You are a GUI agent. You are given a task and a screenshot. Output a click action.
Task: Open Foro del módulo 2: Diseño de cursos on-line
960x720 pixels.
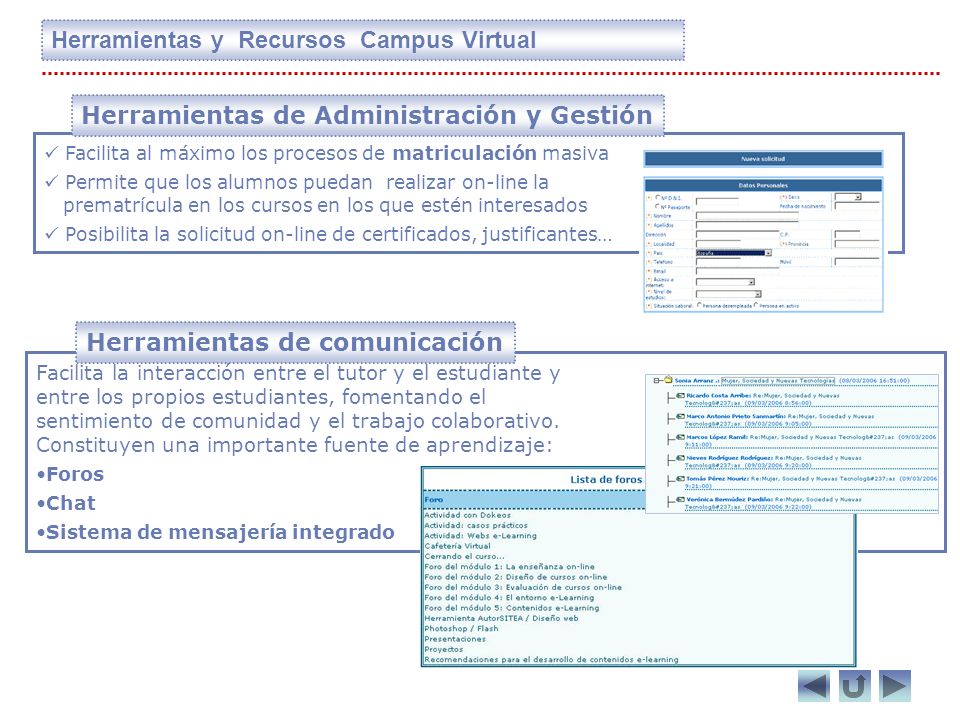point(516,577)
